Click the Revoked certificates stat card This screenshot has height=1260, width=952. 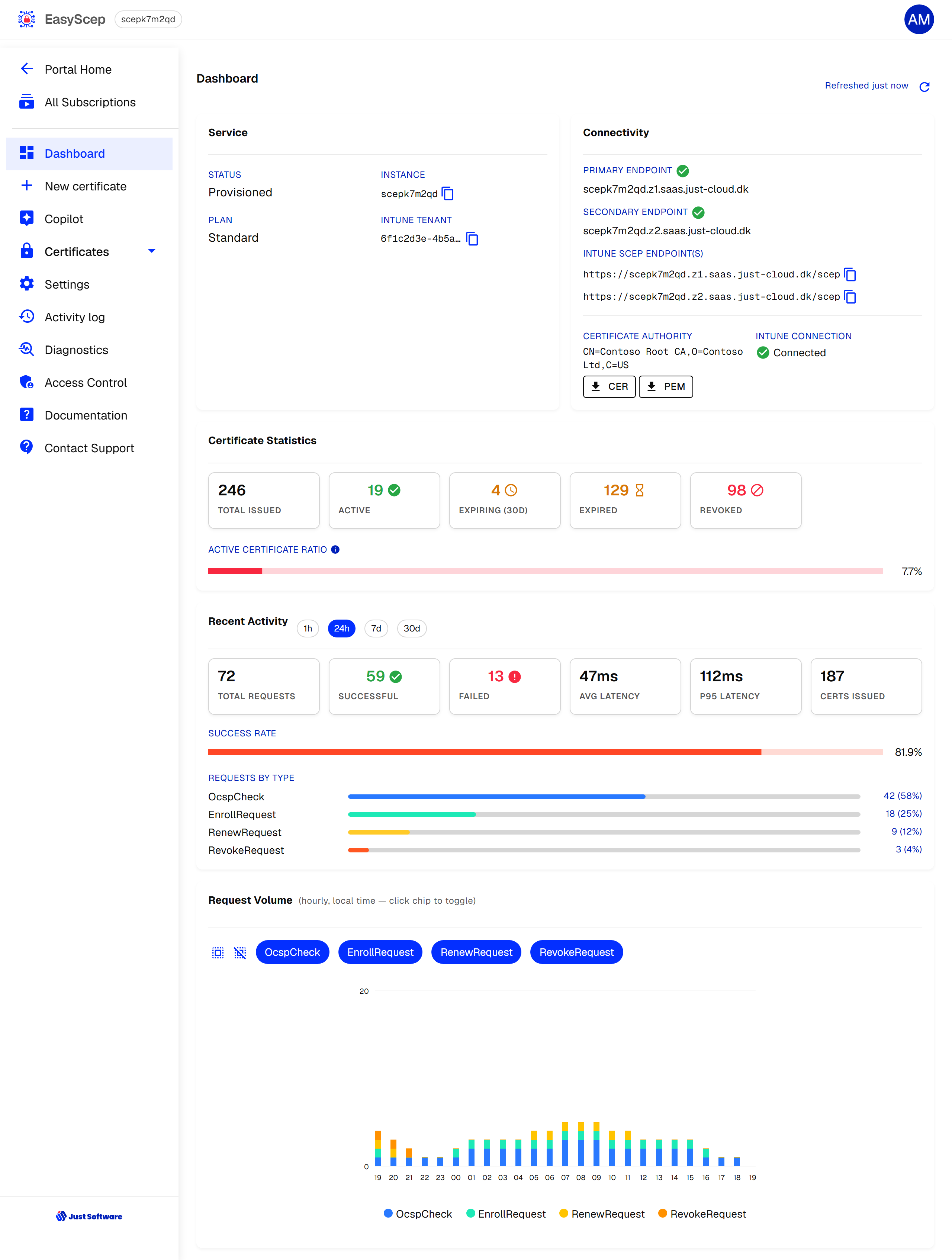[x=746, y=501]
